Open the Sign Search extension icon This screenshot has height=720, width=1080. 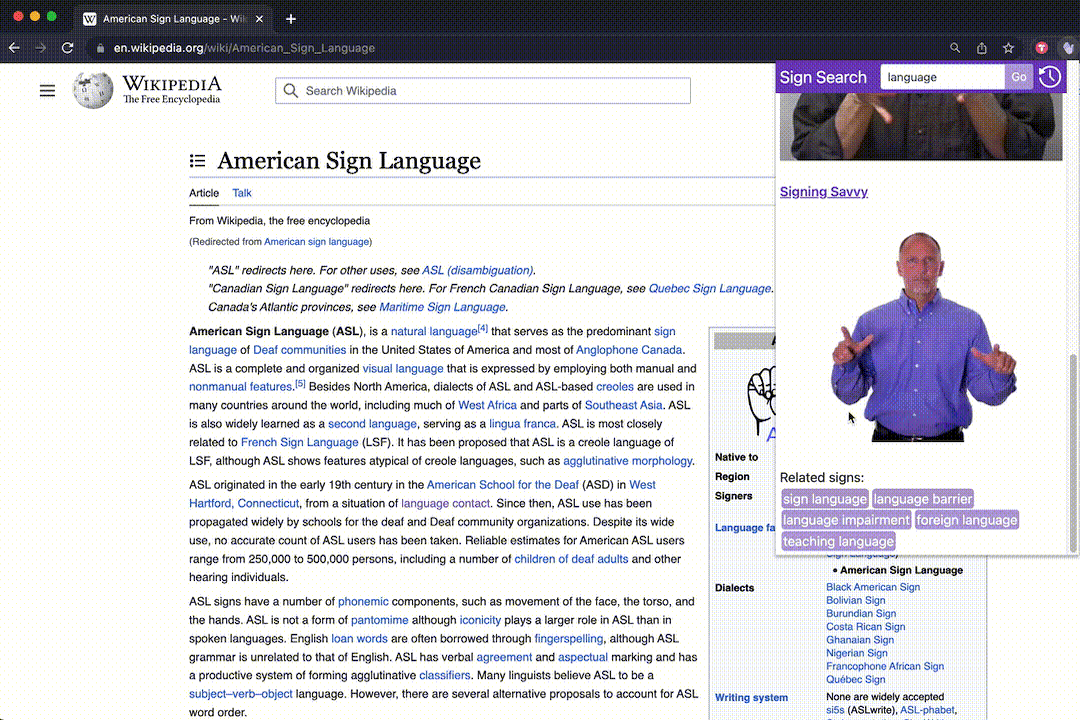1068,48
